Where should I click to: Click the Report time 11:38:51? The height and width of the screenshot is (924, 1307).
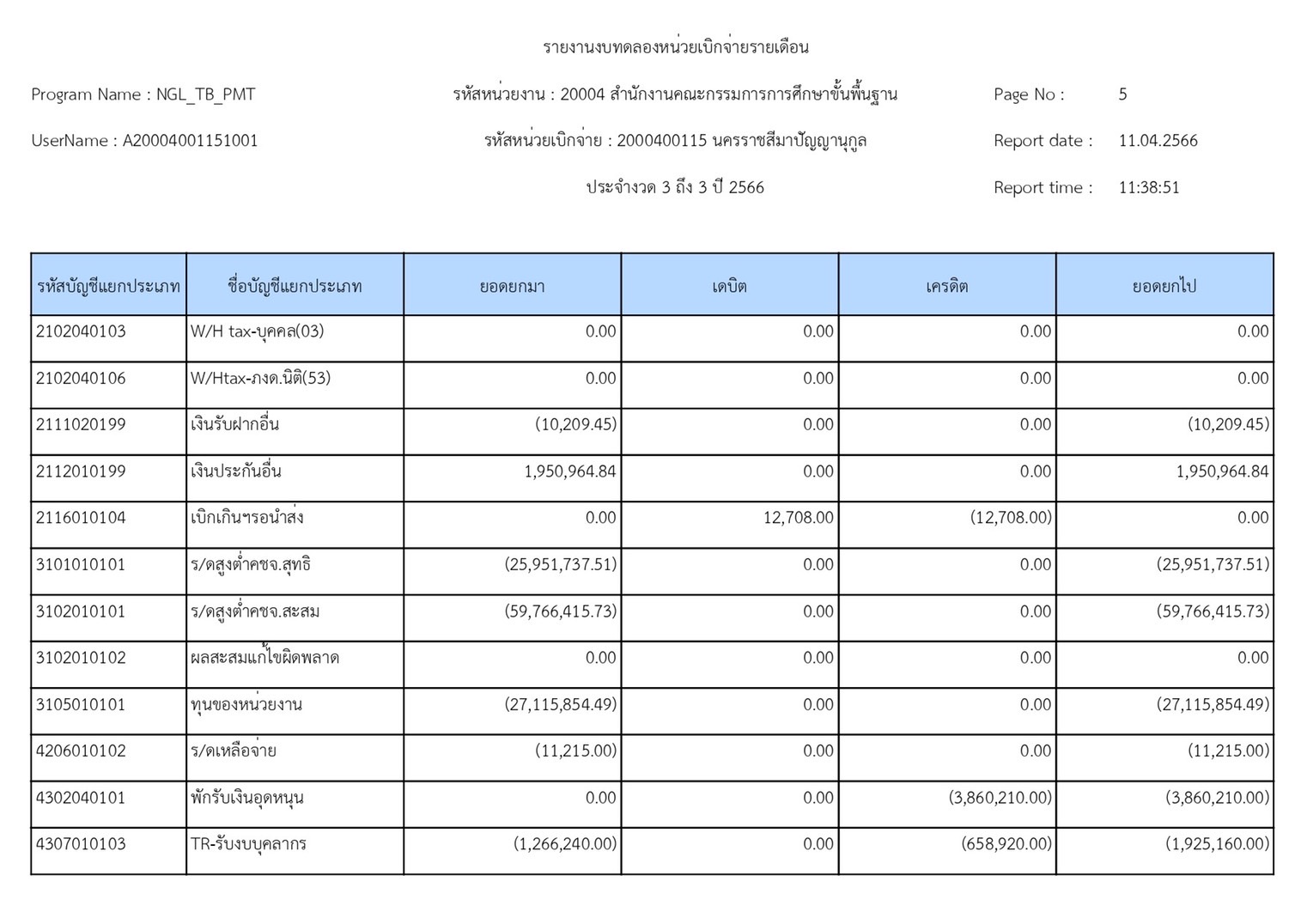point(1149,187)
